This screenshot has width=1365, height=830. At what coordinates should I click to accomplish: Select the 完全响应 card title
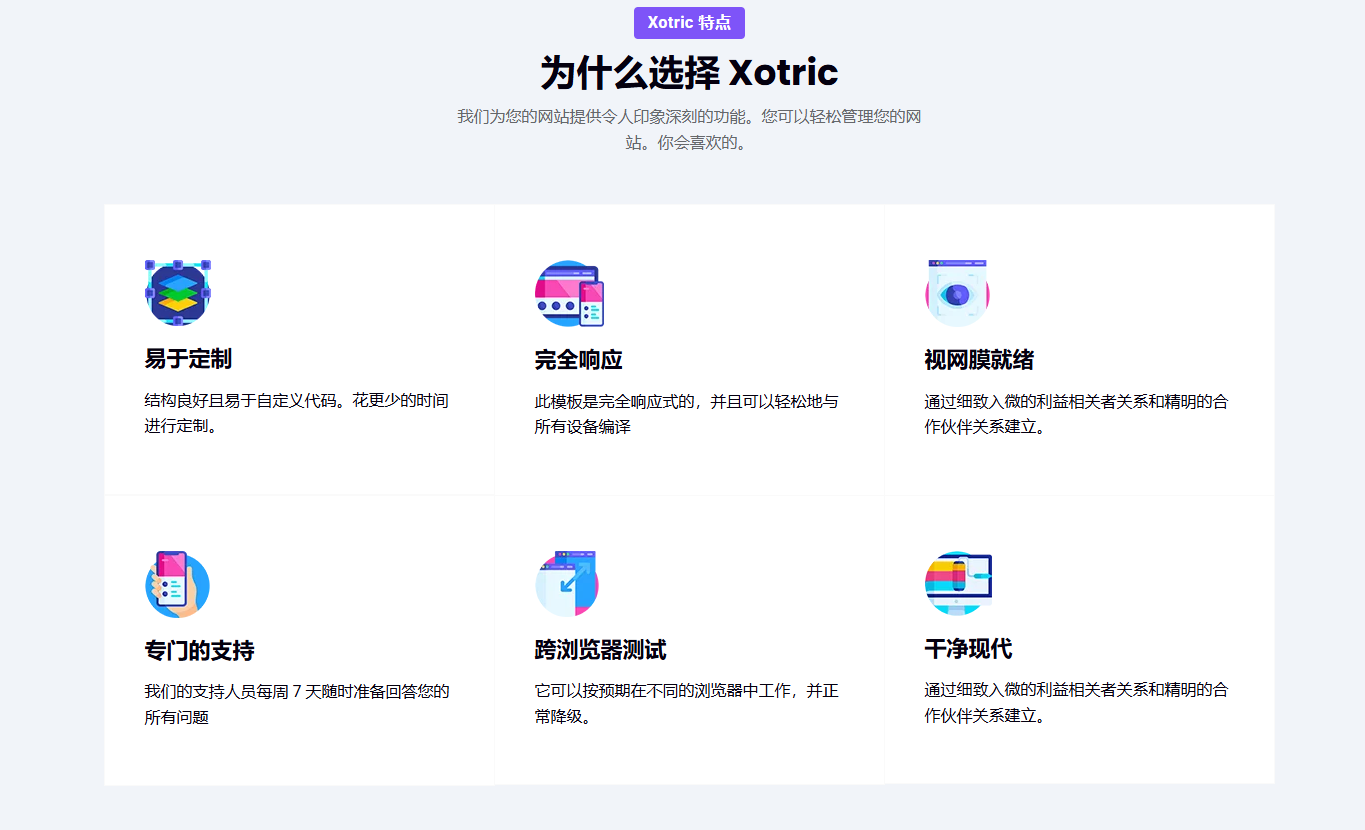(x=579, y=360)
